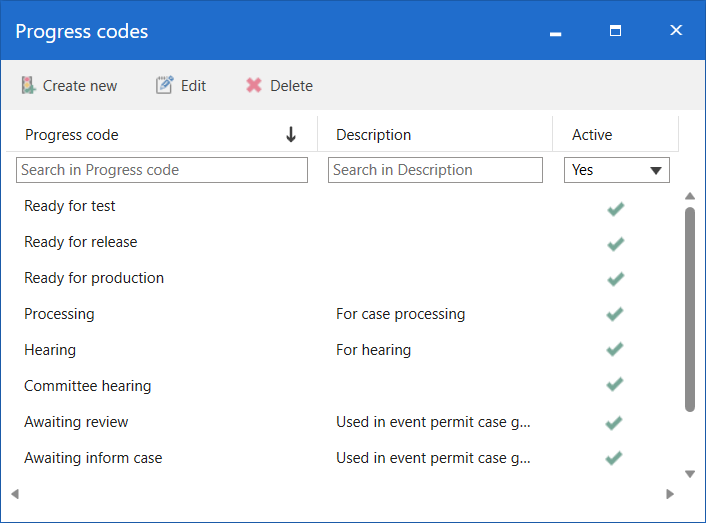
Task: Click the red Delete cross icon
Action: click(x=254, y=85)
